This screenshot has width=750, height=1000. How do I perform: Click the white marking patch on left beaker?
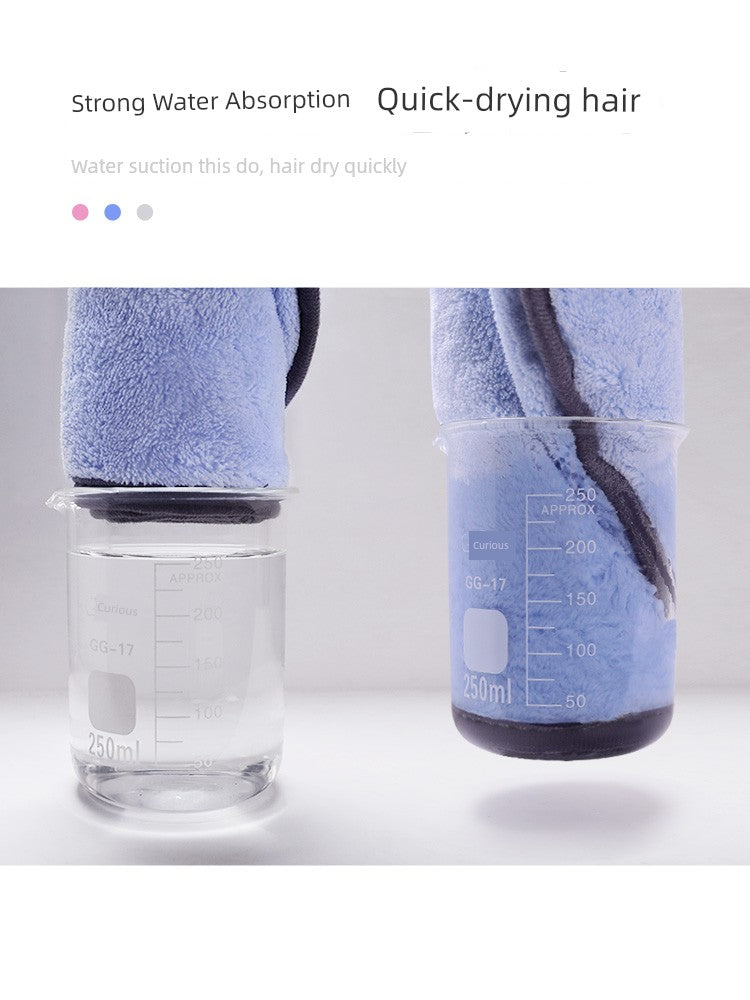(112, 704)
